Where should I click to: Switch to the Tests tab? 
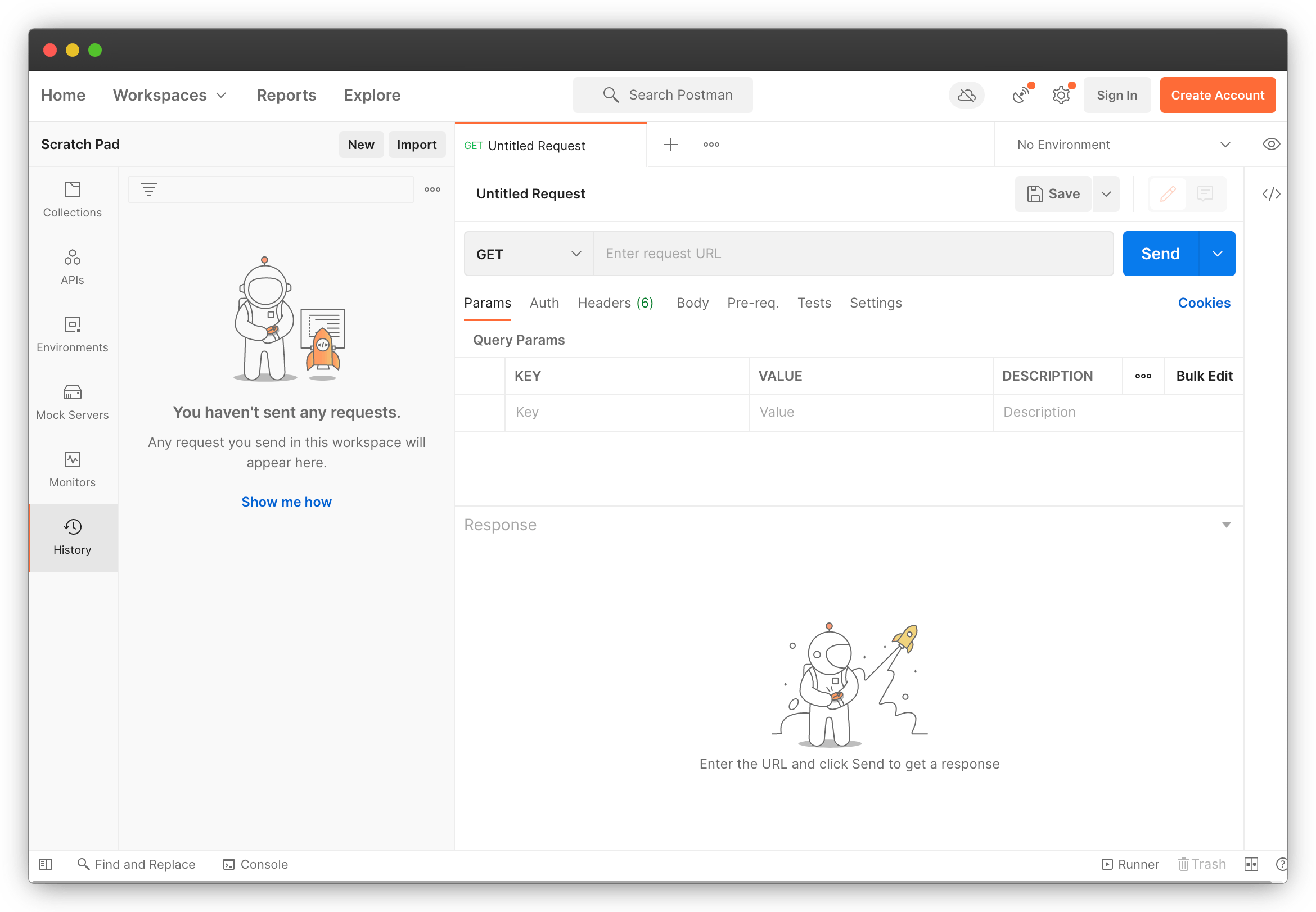coord(814,303)
